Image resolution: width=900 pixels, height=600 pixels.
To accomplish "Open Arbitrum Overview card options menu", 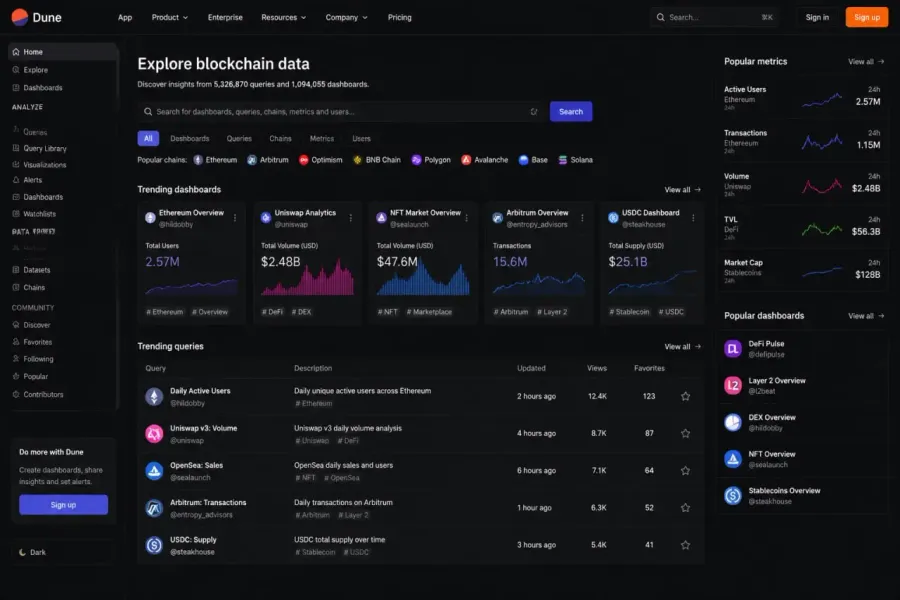I will point(582,218).
